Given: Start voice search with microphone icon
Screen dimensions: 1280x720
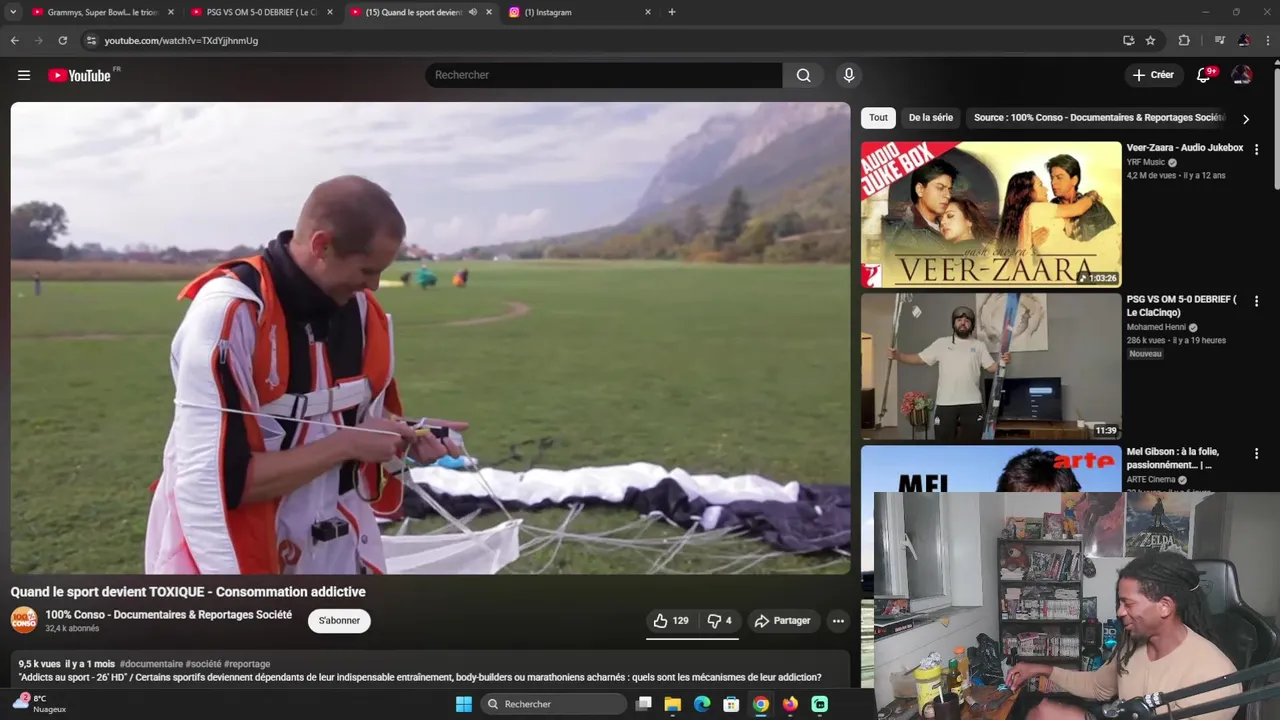Looking at the screenshot, I should pyautogui.click(x=849, y=75).
